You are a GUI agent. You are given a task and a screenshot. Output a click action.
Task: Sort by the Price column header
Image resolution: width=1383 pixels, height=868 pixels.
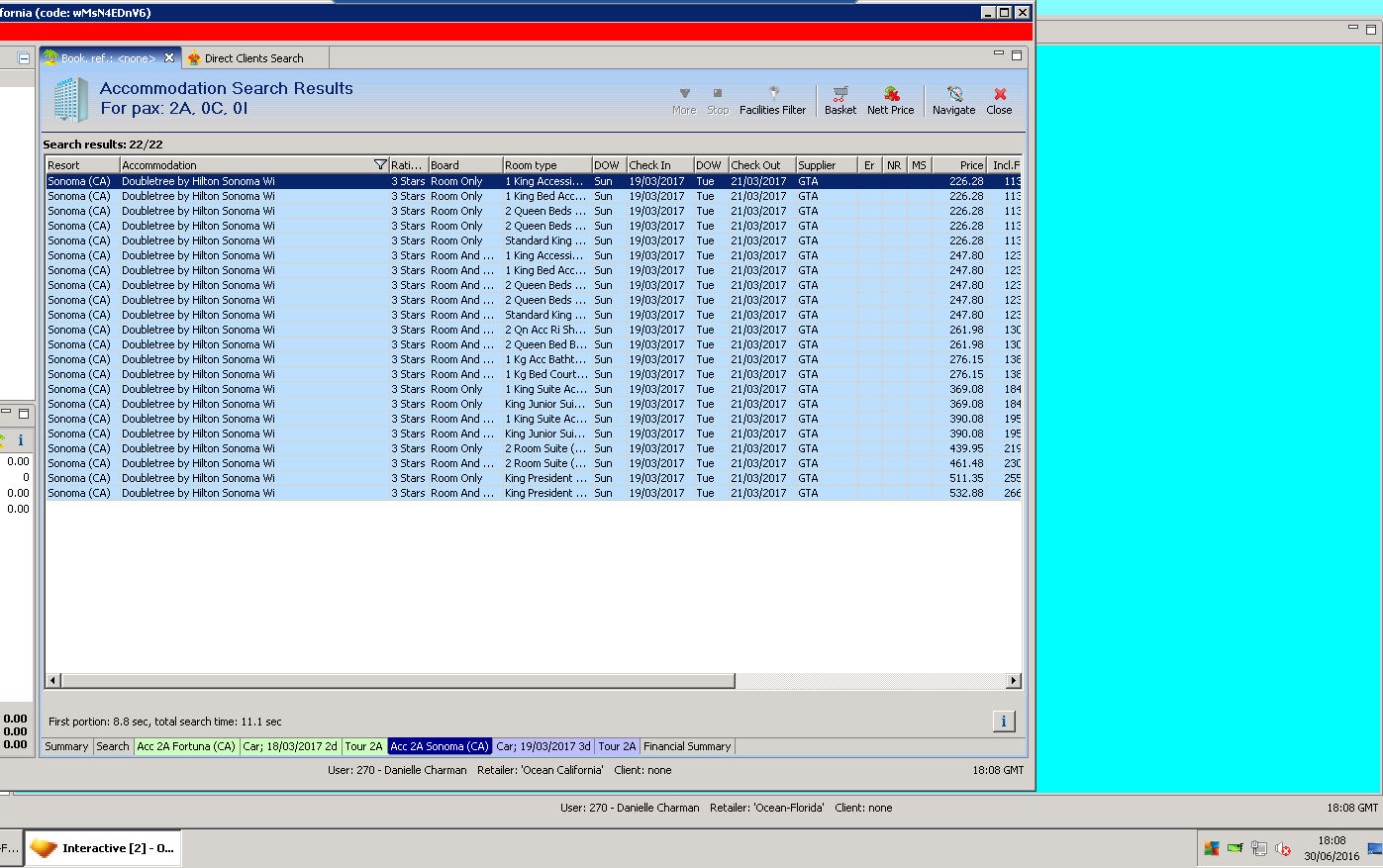coord(959,165)
